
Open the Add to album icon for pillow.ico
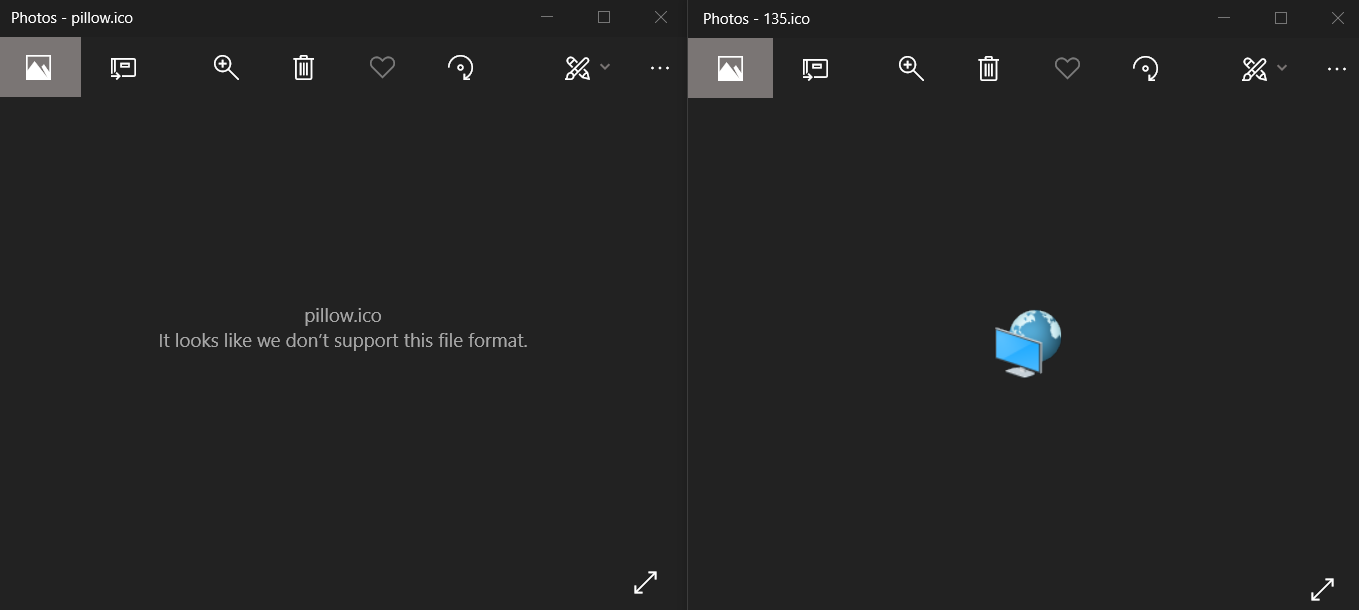[x=123, y=67]
